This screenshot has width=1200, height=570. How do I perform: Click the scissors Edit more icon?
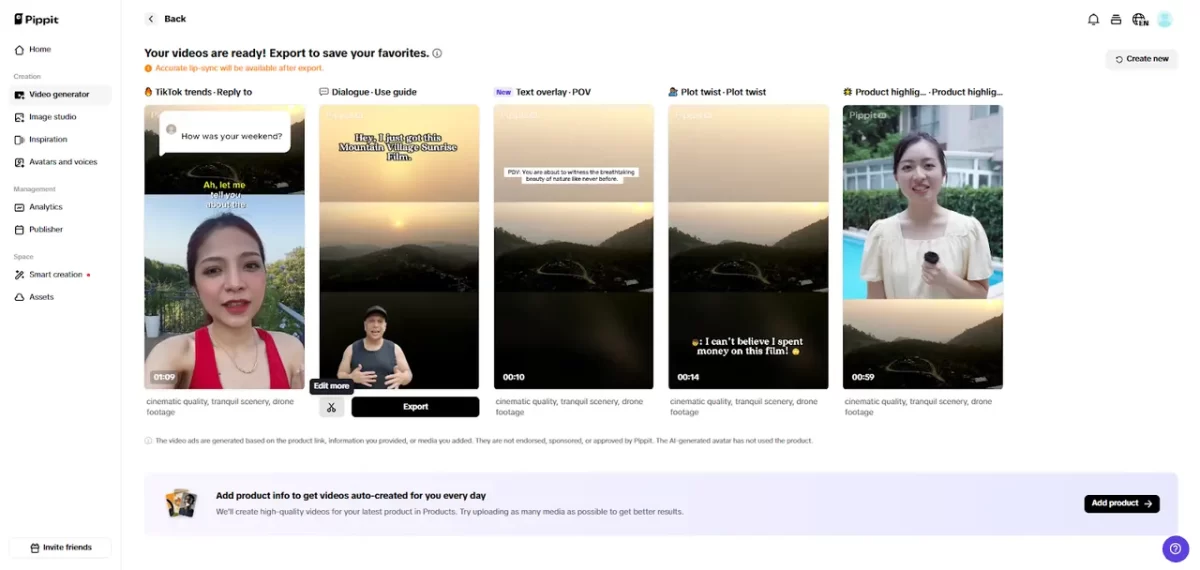331,407
